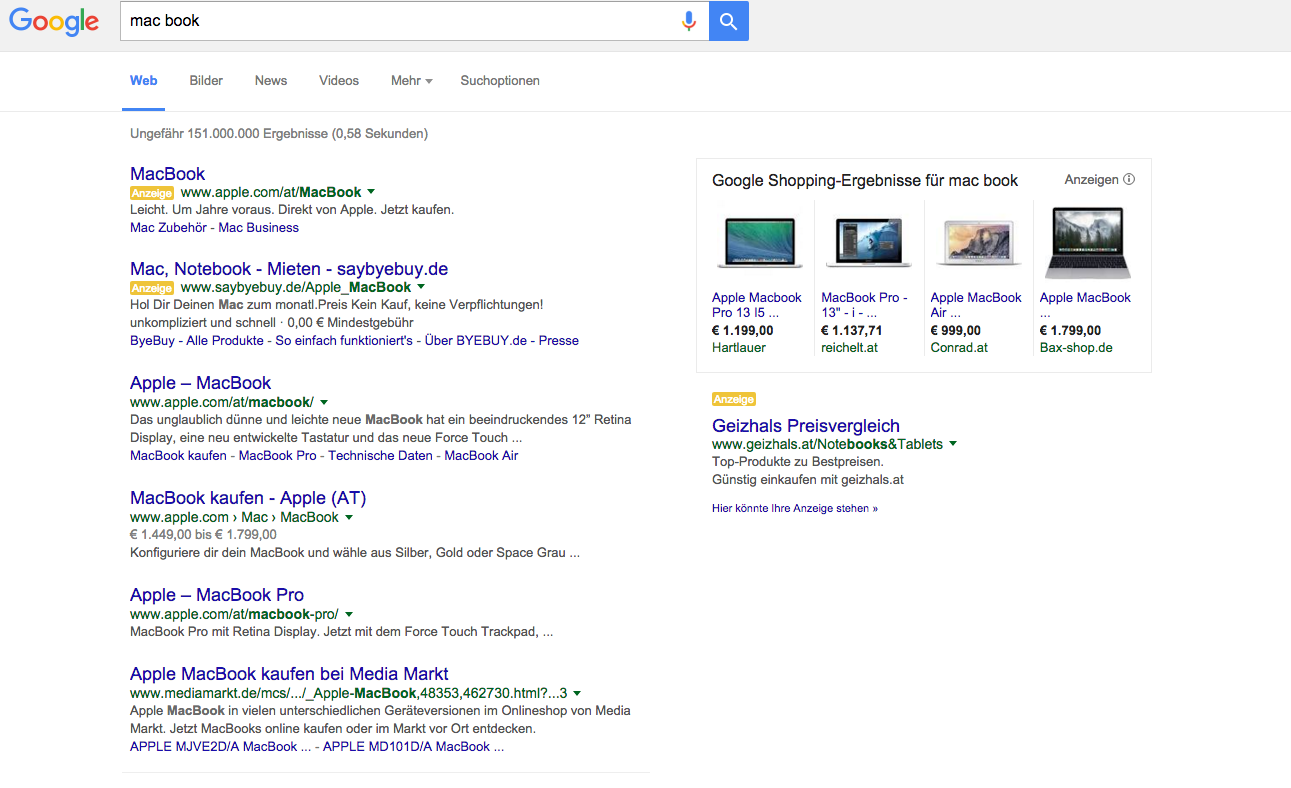Open Apple MacBook € 1.799,00 shopping link

(1085, 305)
